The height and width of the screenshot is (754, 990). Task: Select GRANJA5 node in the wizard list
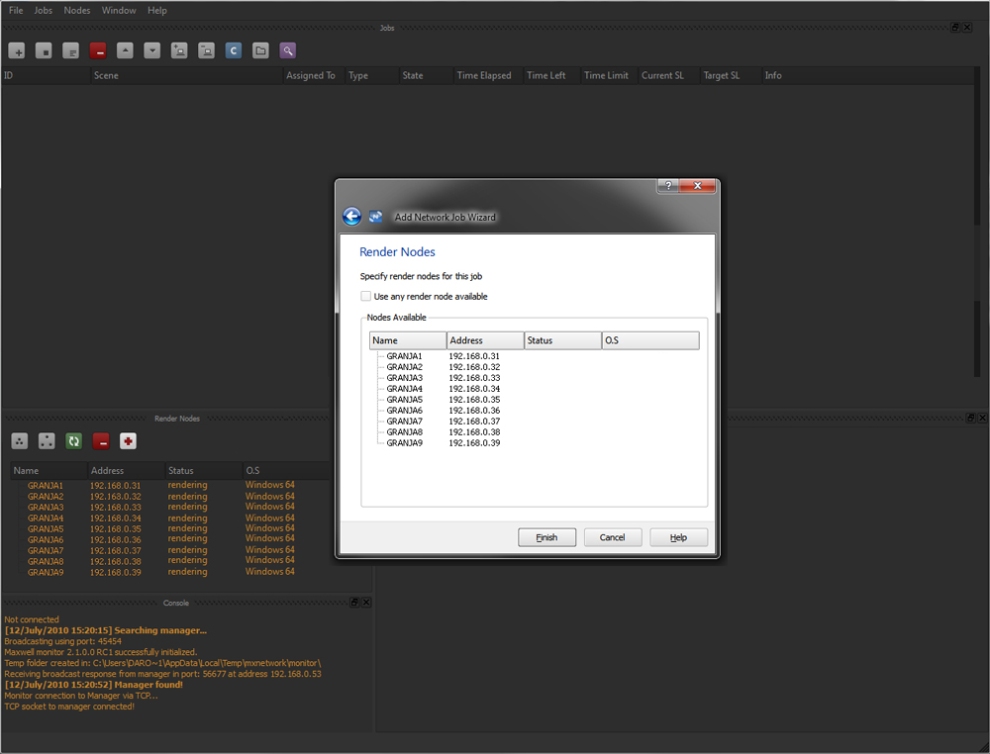[404, 399]
